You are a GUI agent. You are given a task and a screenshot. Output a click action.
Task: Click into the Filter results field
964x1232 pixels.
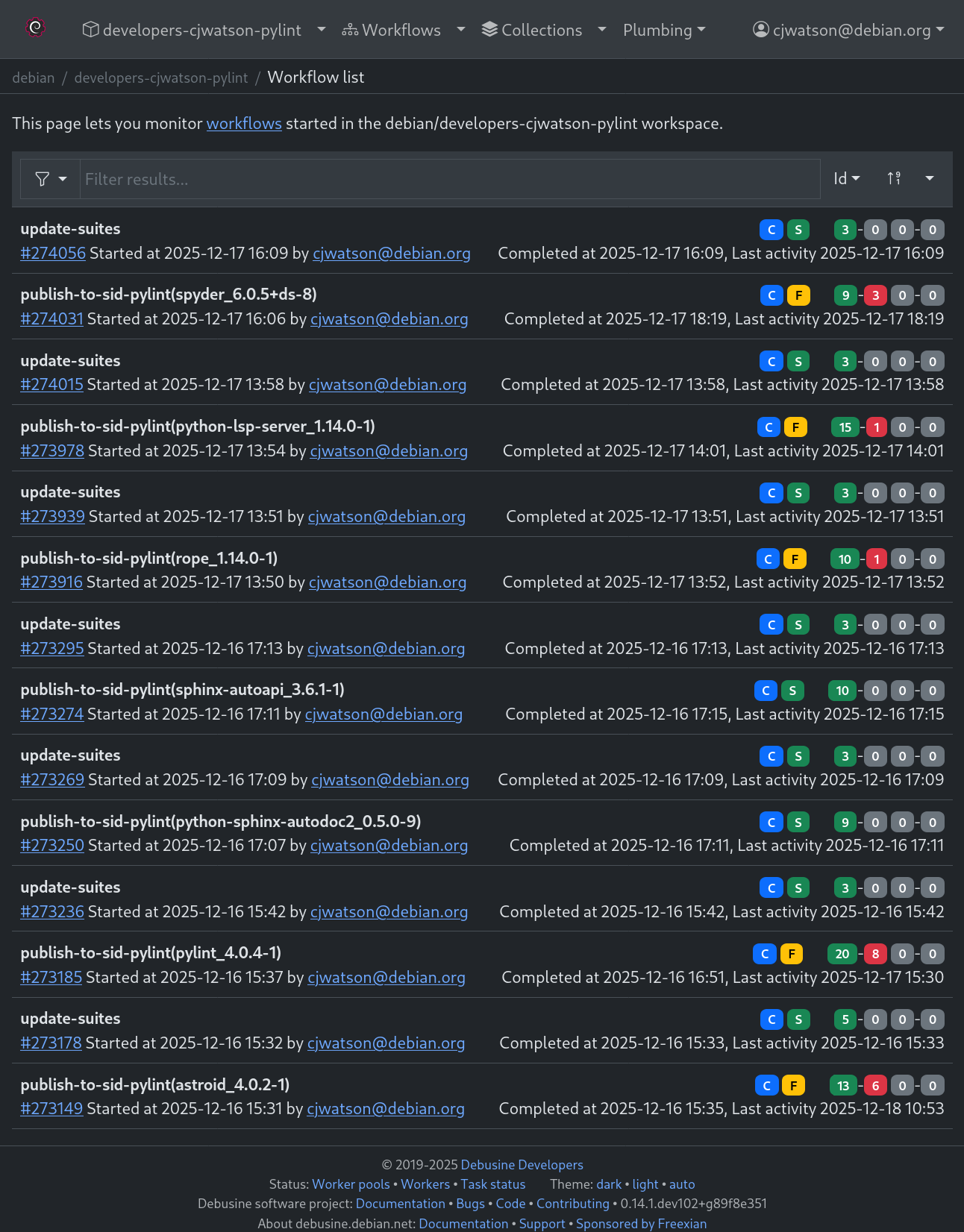[450, 179]
